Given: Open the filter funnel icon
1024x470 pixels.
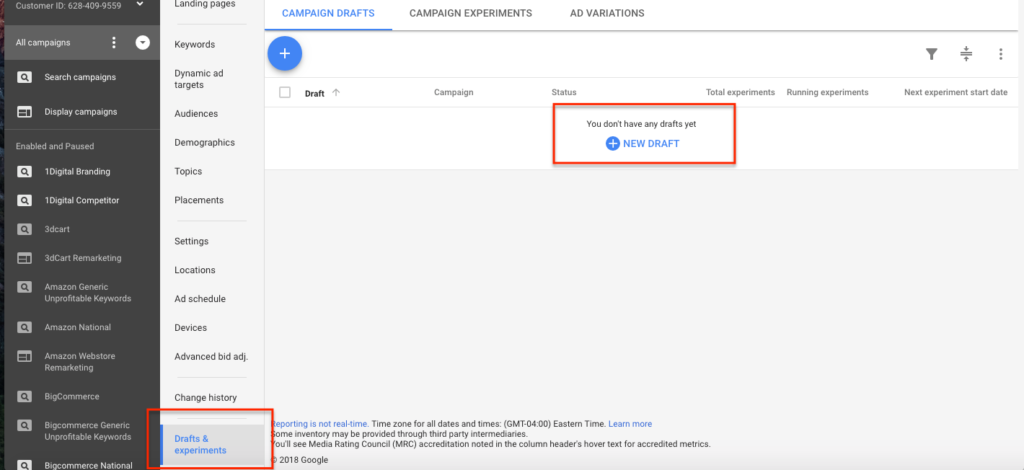Looking at the screenshot, I should click(932, 54).
